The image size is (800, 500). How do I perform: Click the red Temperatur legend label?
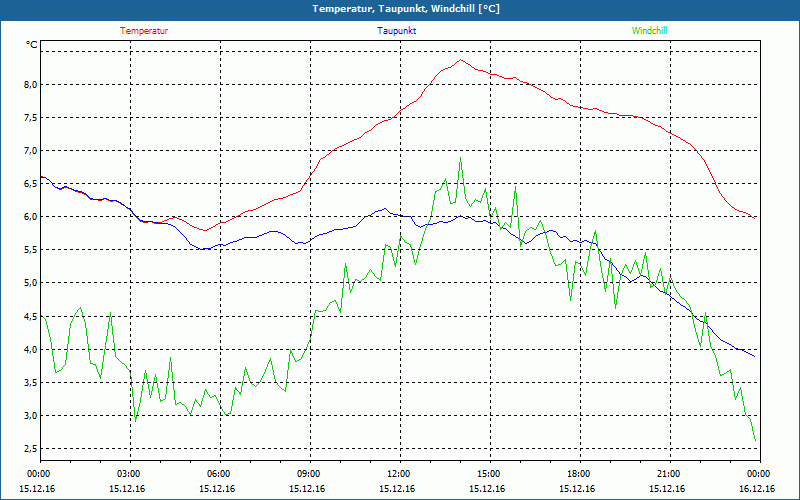click(x=144, y=31)
